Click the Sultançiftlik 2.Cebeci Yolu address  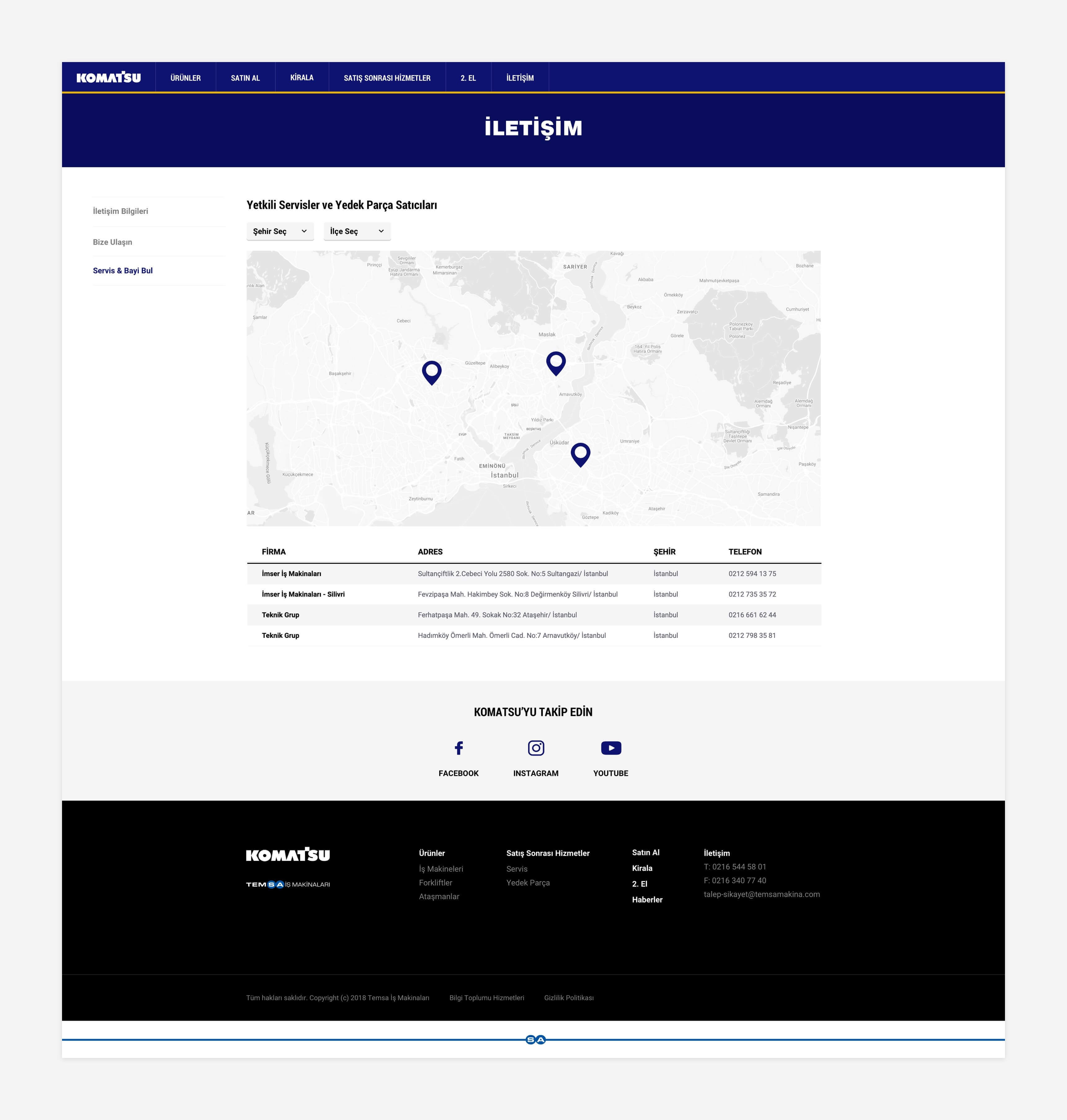512,573
